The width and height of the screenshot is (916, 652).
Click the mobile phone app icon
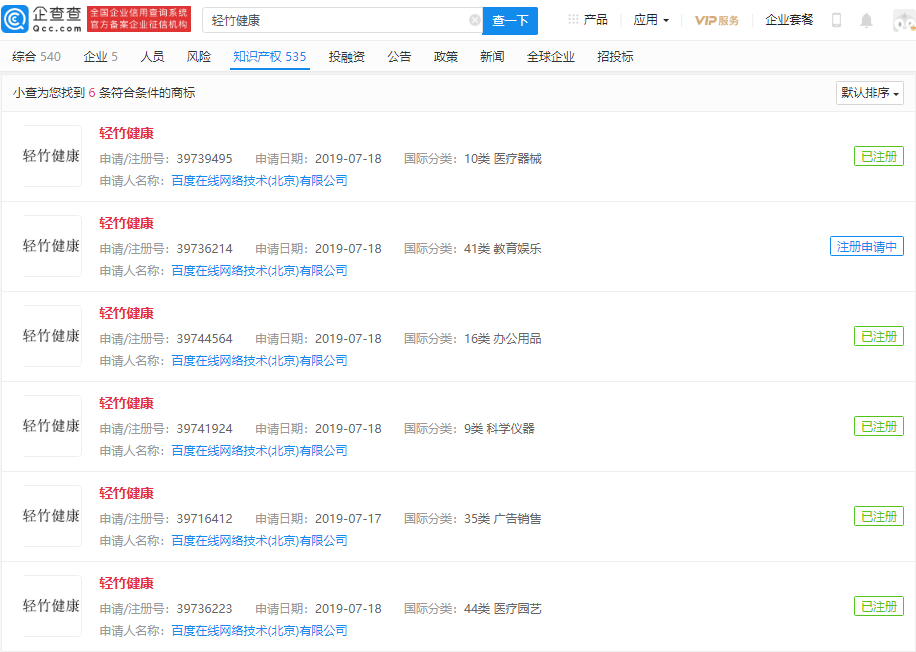(x=836, y=19)
